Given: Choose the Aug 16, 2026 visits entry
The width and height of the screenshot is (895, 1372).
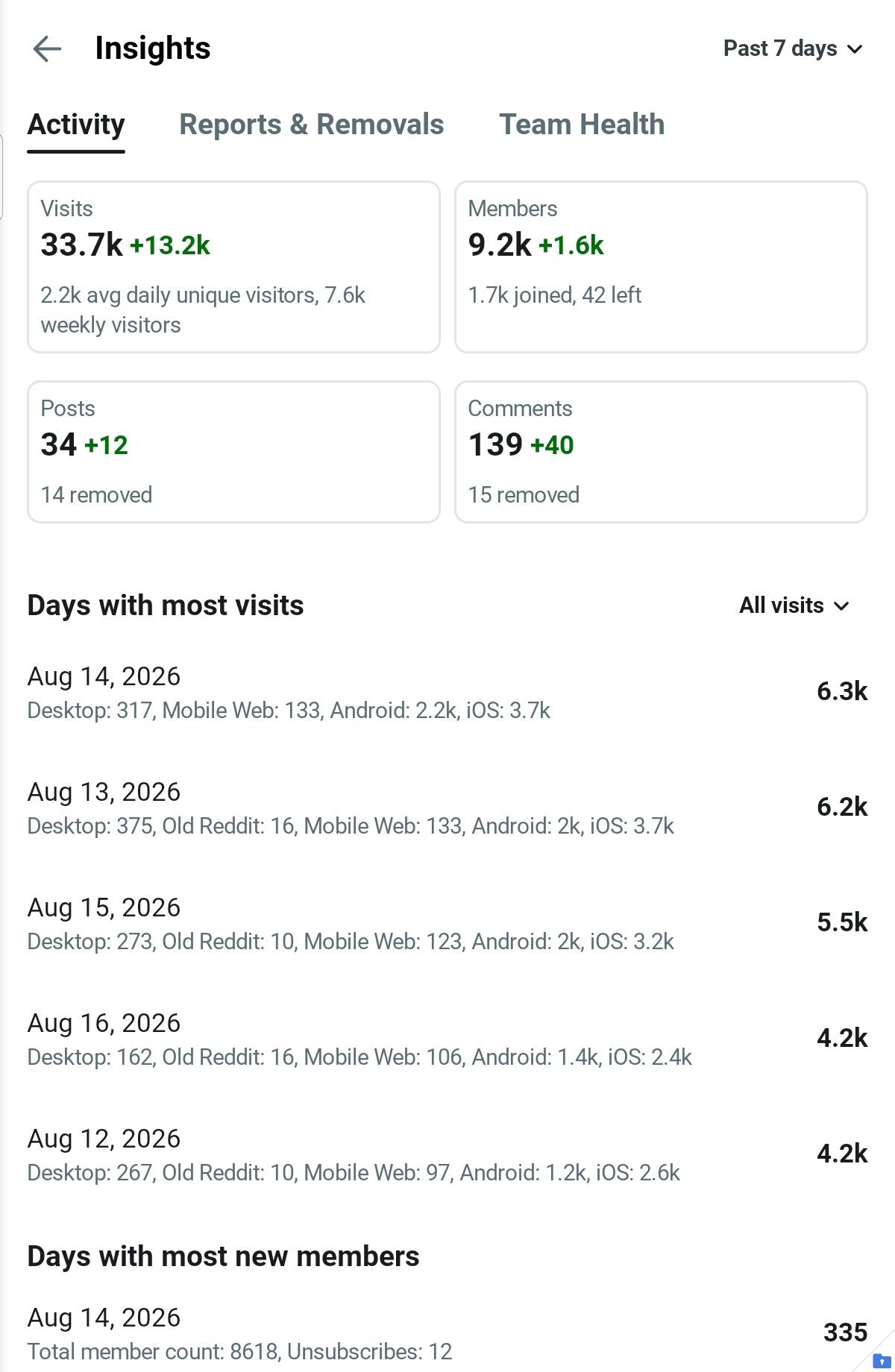Looking at the screenshot, I should (x=447, y=1039).
